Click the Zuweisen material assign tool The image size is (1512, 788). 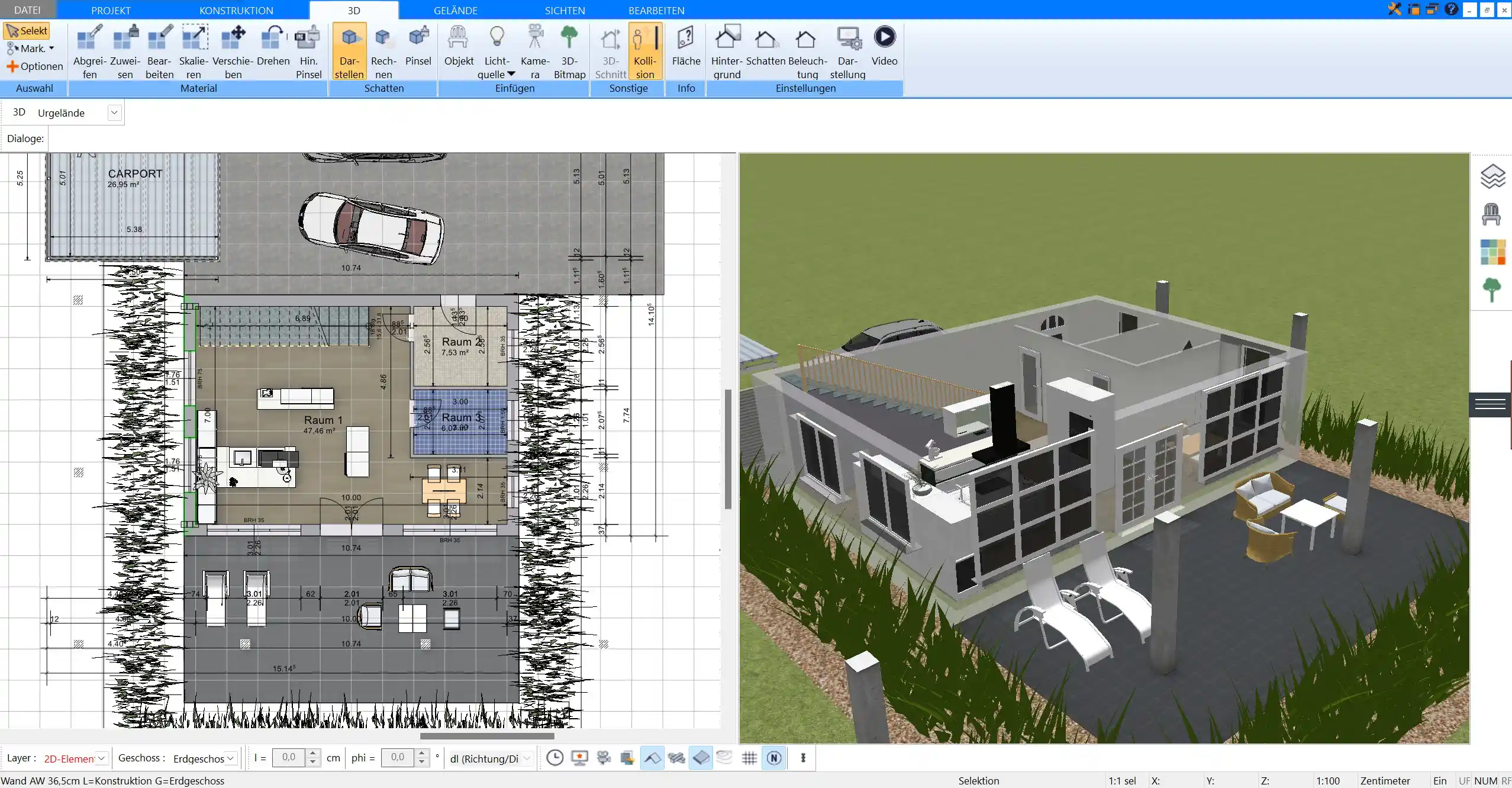pyautogui.click(x=125, y=52)
